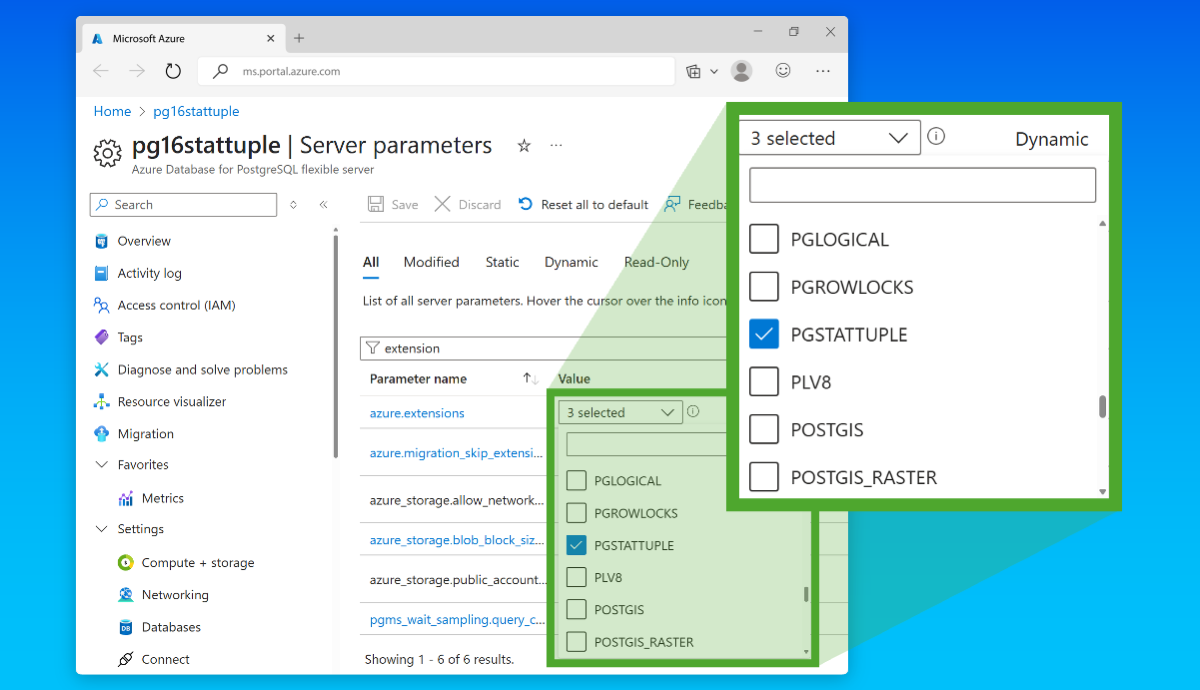
Task: Collapse the Settings group
Action: point(101,529)
